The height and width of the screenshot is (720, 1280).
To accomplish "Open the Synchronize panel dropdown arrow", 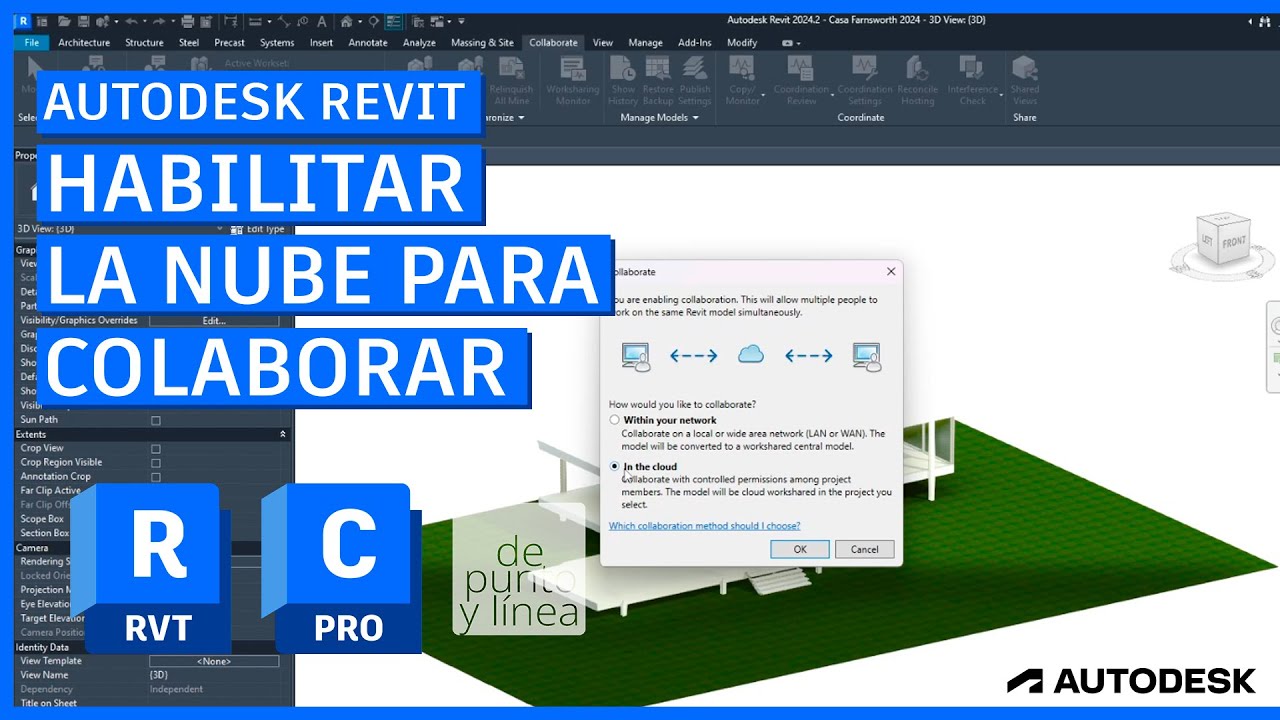I will pyautogui.click(x=522, y=118).
